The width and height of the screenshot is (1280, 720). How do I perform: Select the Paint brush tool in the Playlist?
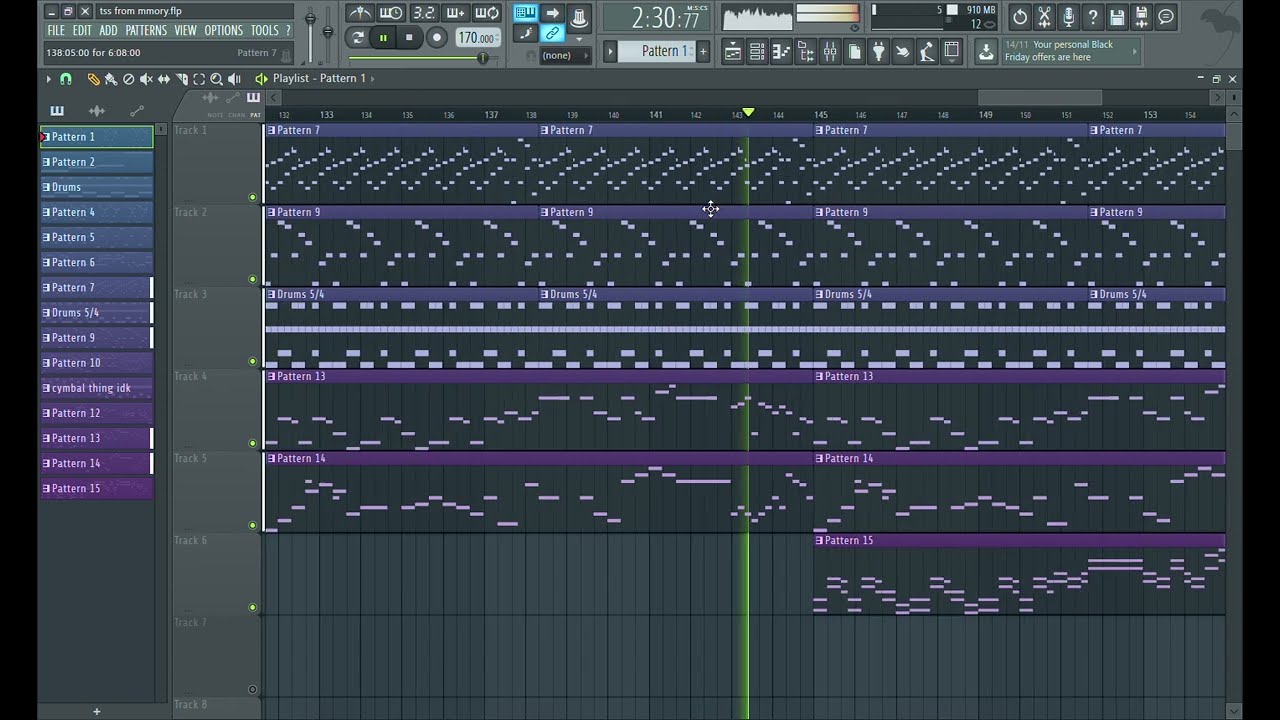pyautogui.click(x=110, y=79)
